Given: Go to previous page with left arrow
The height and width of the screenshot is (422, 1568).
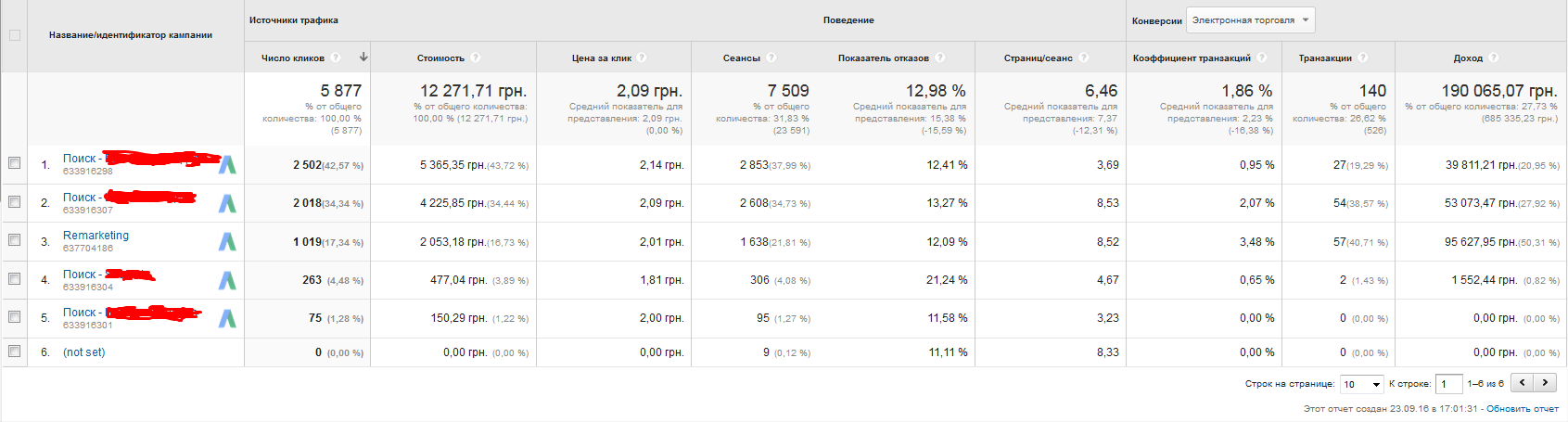Looking at the screenshot, I should pos(1523,382).
